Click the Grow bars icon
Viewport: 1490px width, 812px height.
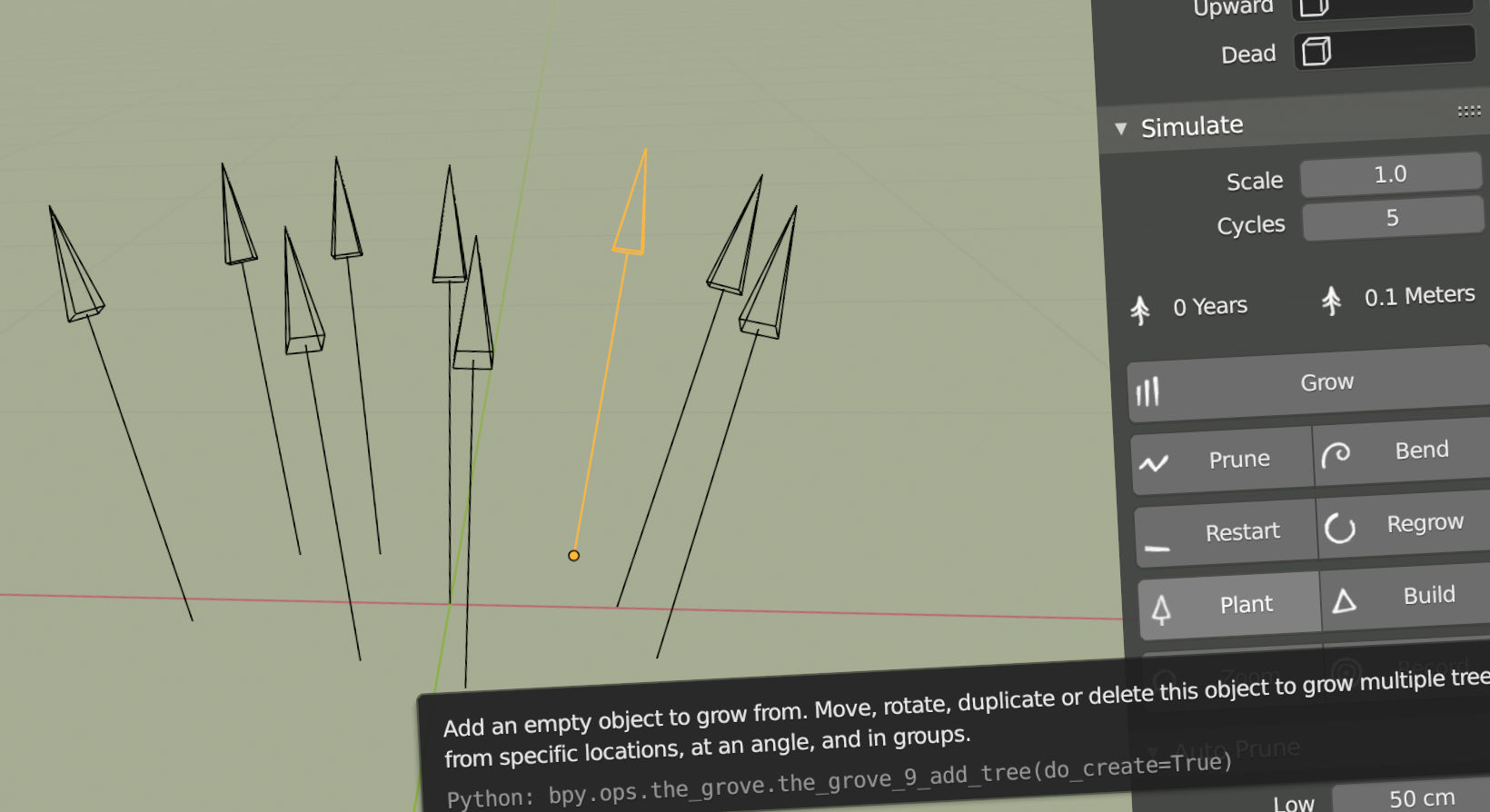tap(1147, 392)
